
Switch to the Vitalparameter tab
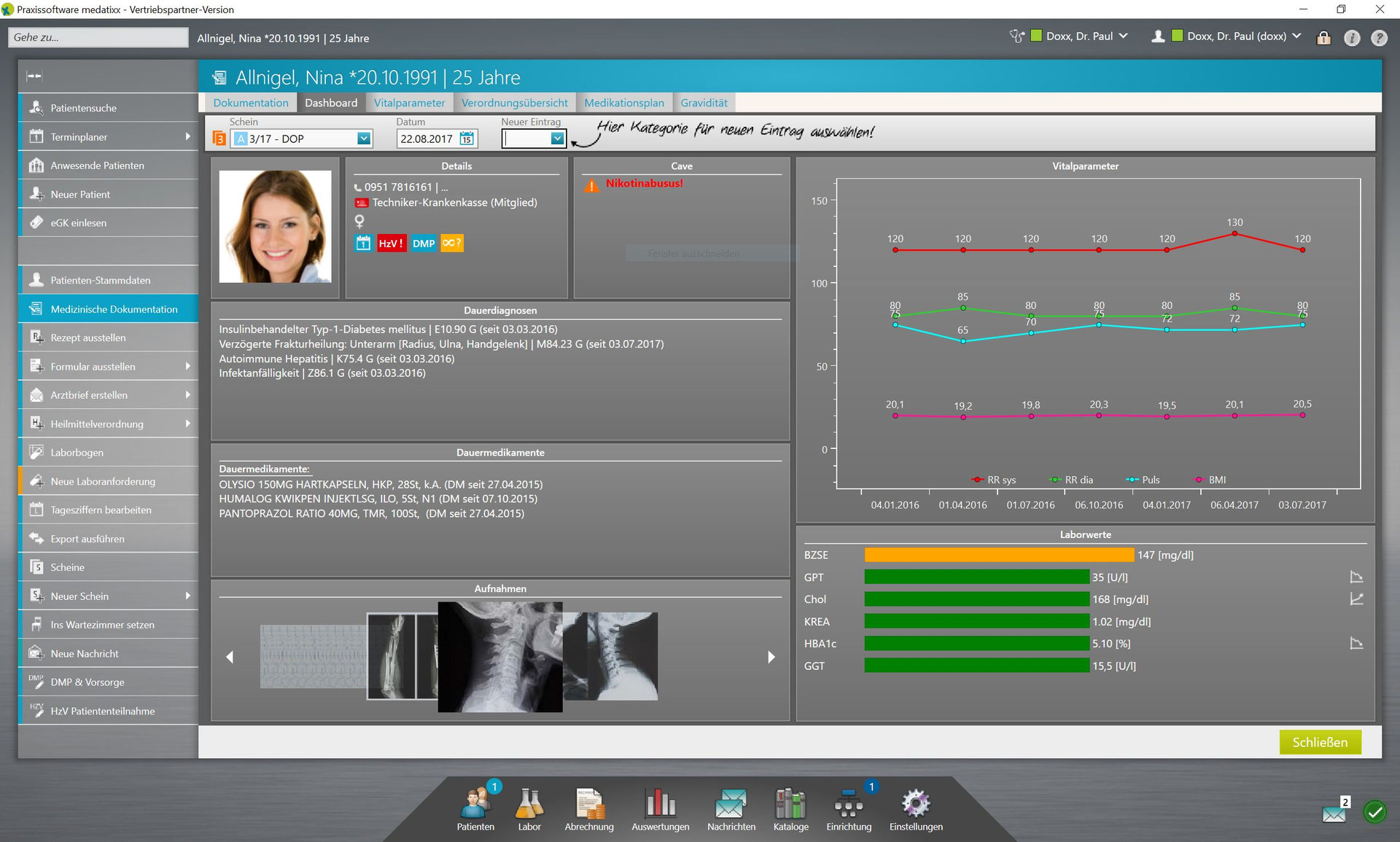tap(409, 102)
